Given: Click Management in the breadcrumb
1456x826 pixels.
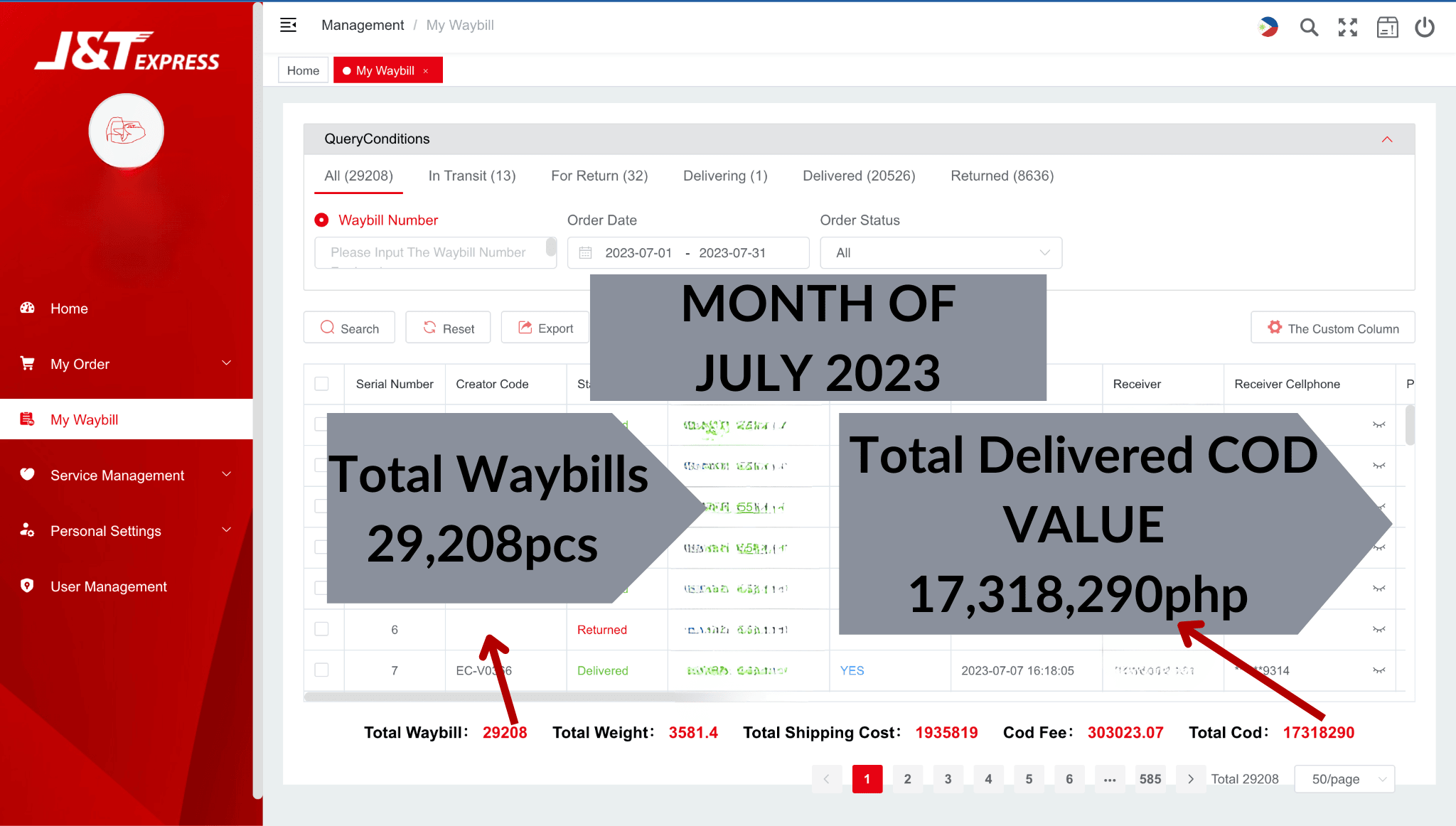Looking at the screenshot, I should click(x=363, y=25).
